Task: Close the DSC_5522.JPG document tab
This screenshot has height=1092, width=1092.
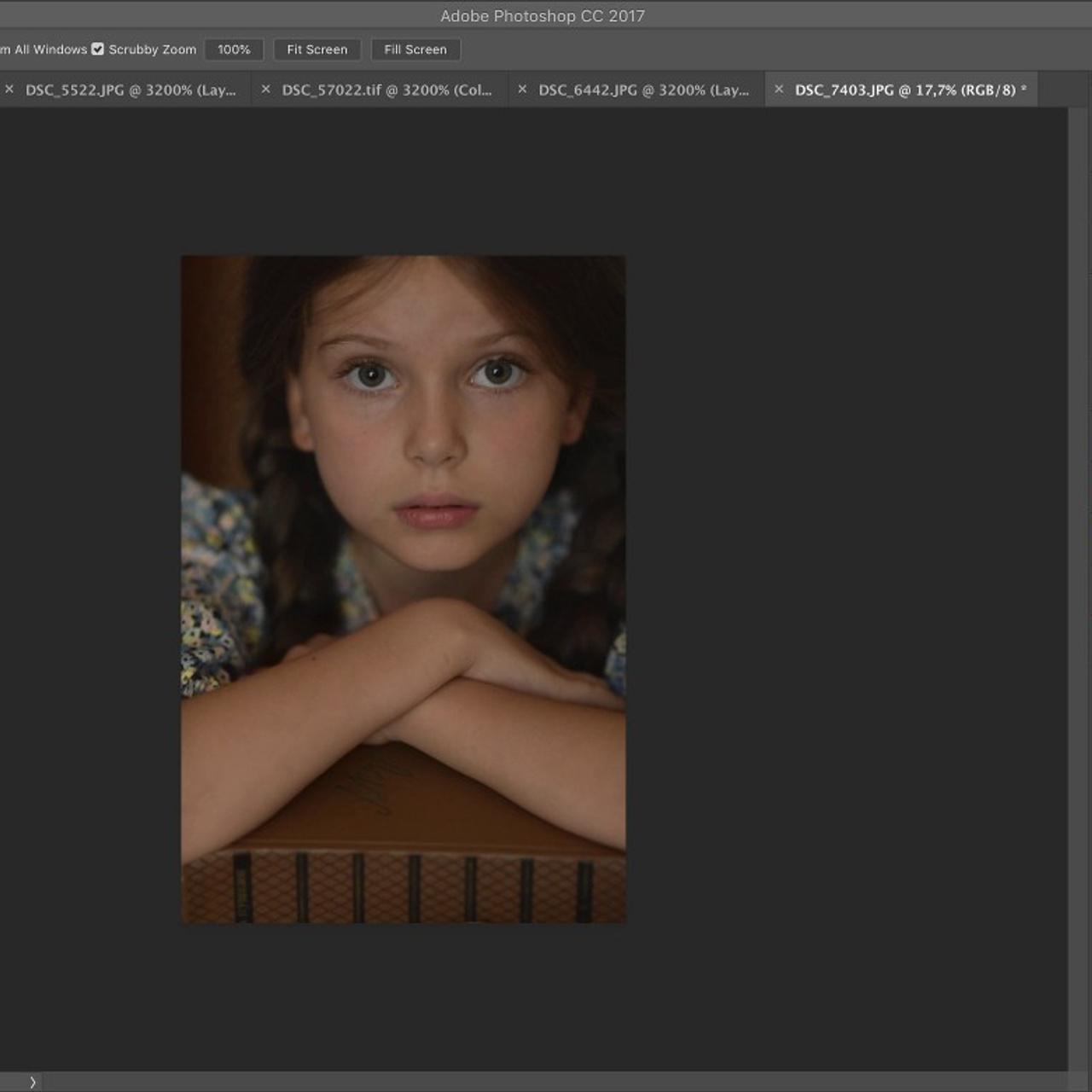Action: point(9,89)
